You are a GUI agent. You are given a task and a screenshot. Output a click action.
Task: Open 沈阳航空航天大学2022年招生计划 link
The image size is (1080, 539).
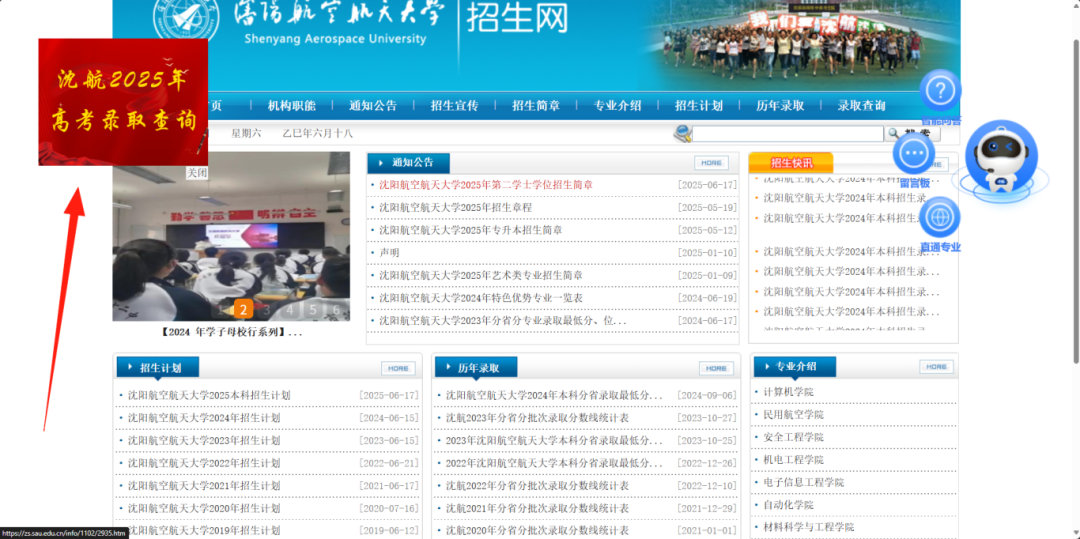tap(204, 463)
